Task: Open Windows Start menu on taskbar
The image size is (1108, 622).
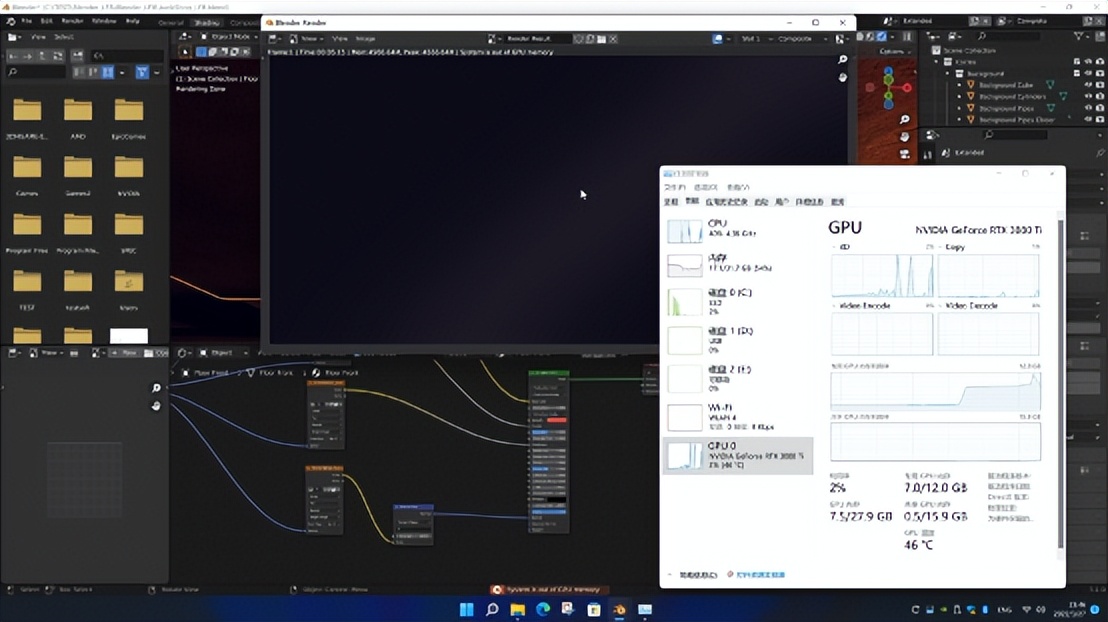Action: 466,609
